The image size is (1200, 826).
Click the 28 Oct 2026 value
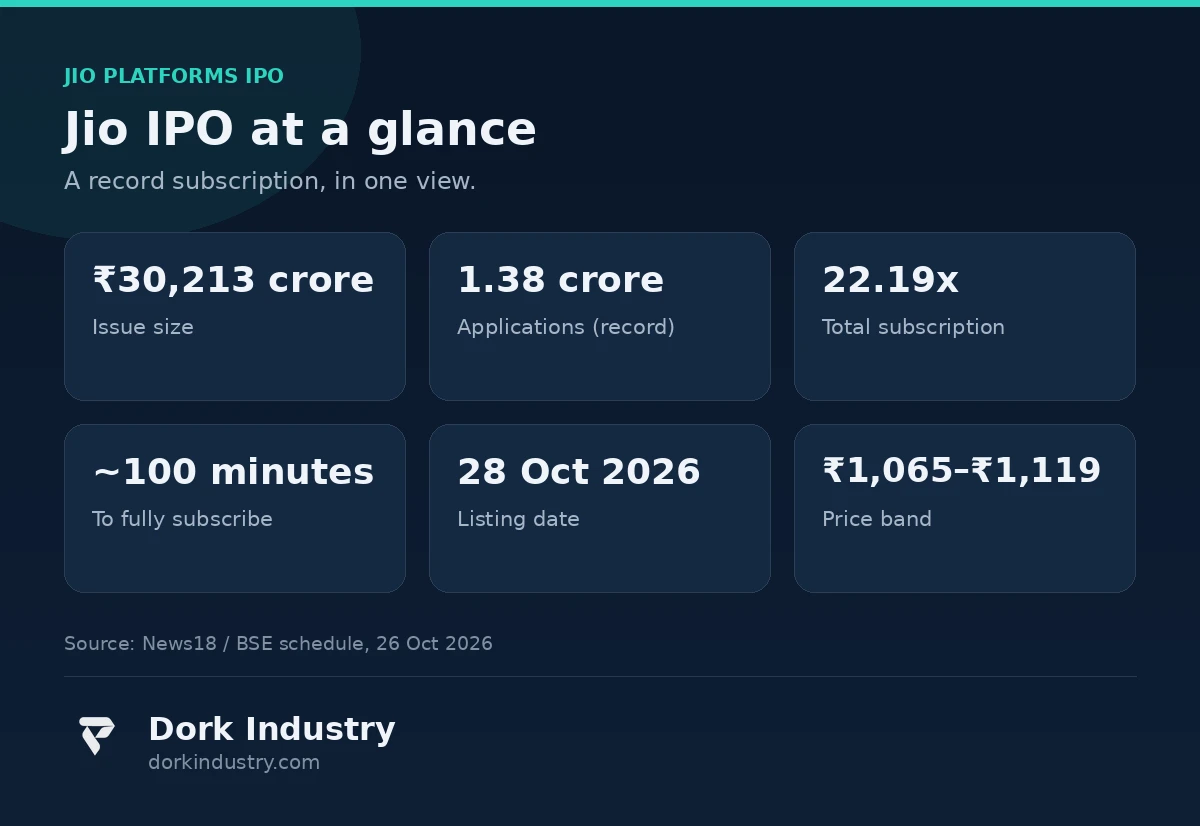[579, 472]
